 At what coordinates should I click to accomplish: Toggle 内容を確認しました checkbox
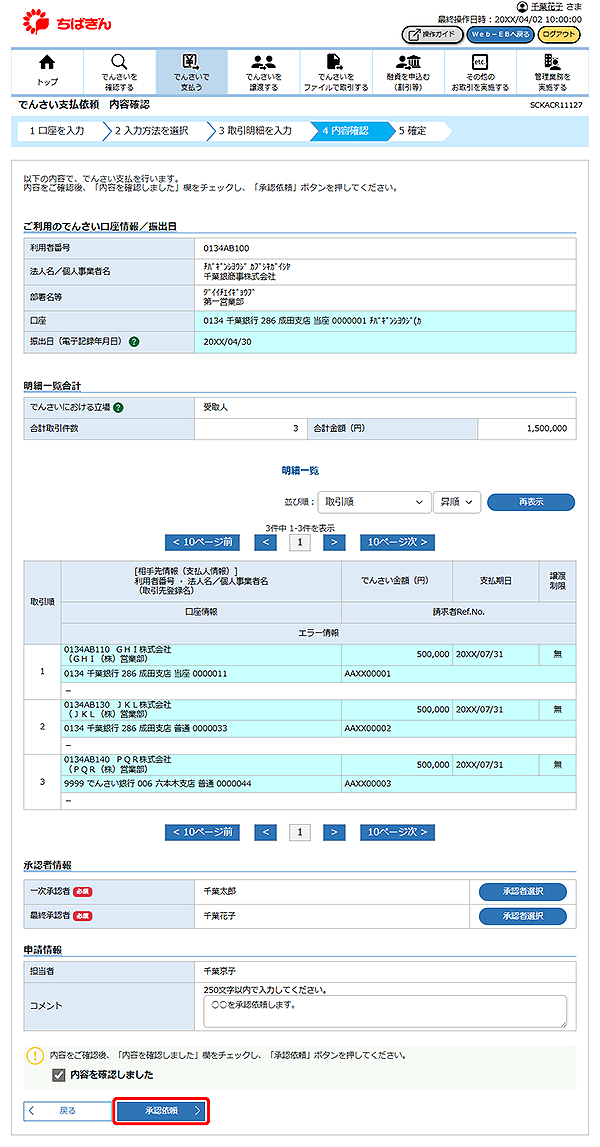[x=58, y=1075]
